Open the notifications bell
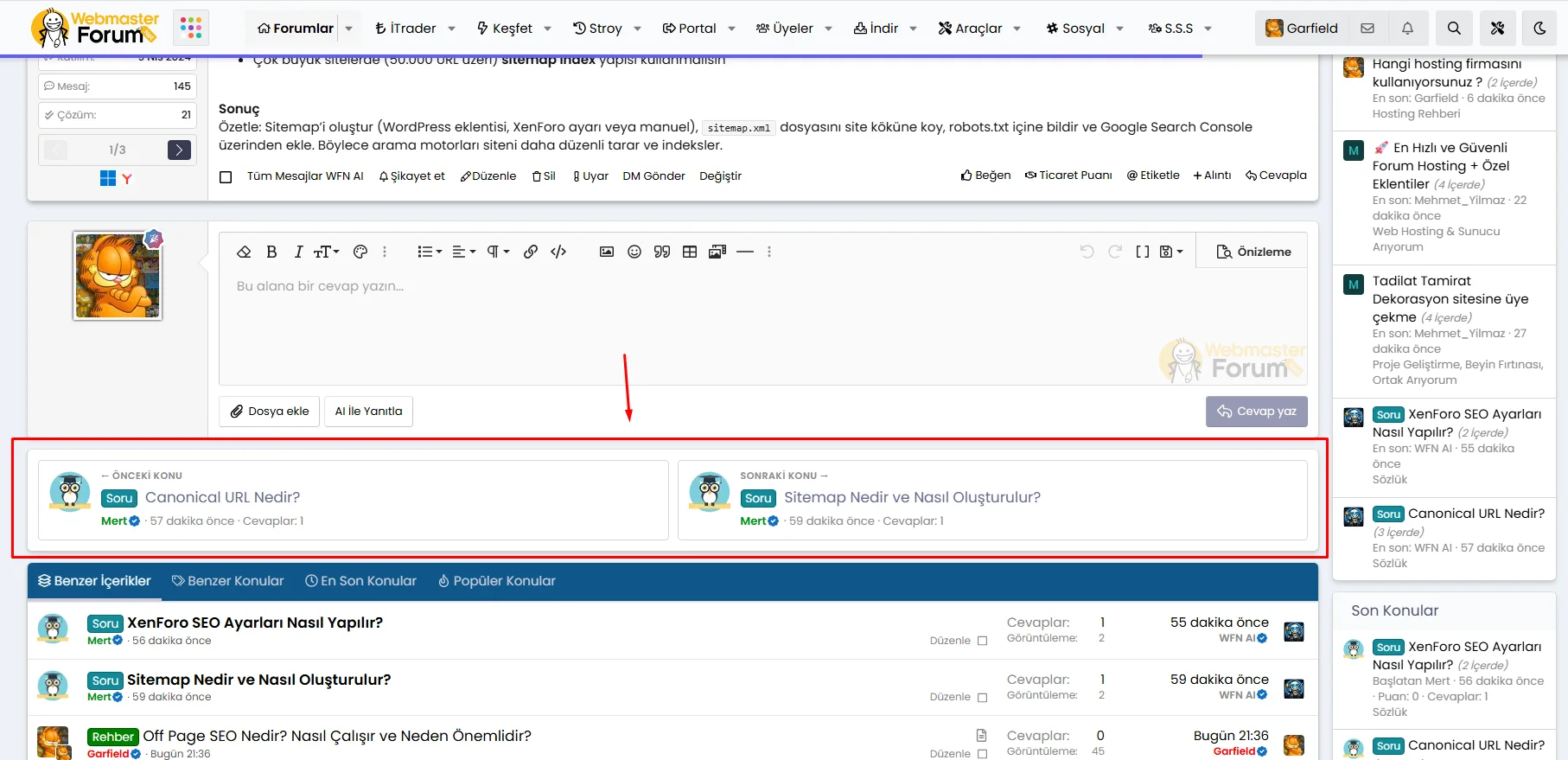 click(x=1407, y=29)
